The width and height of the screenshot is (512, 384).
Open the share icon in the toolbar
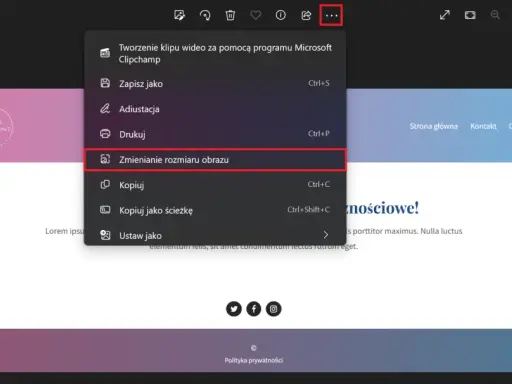tap(306, 15)
